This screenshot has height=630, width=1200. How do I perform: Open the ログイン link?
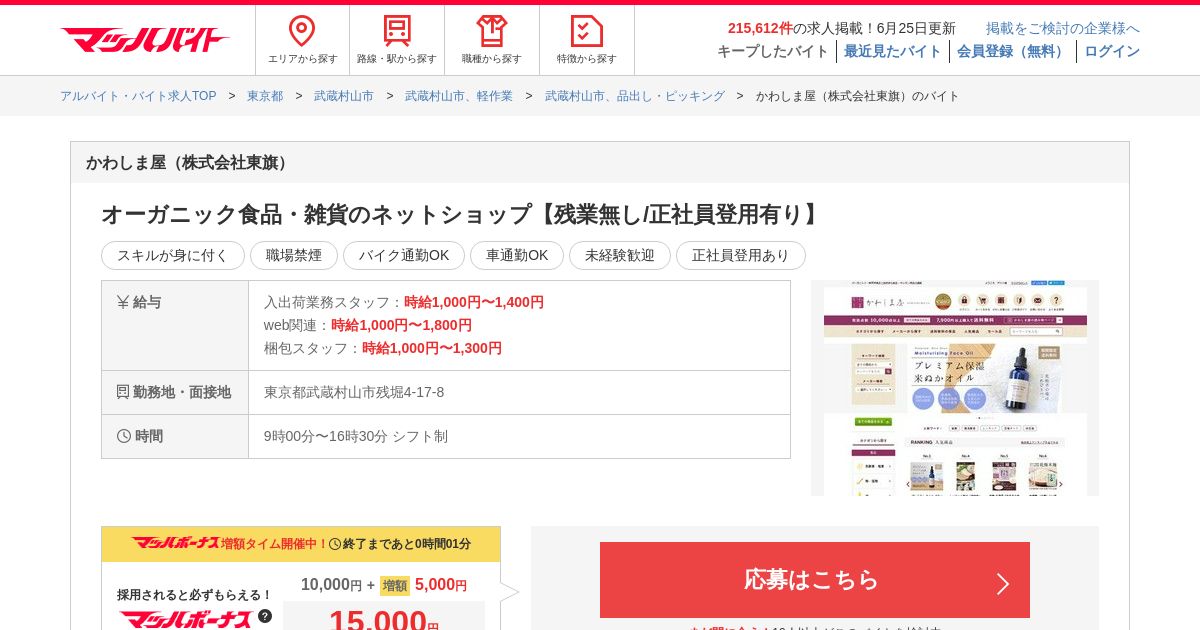point(1112,51)
